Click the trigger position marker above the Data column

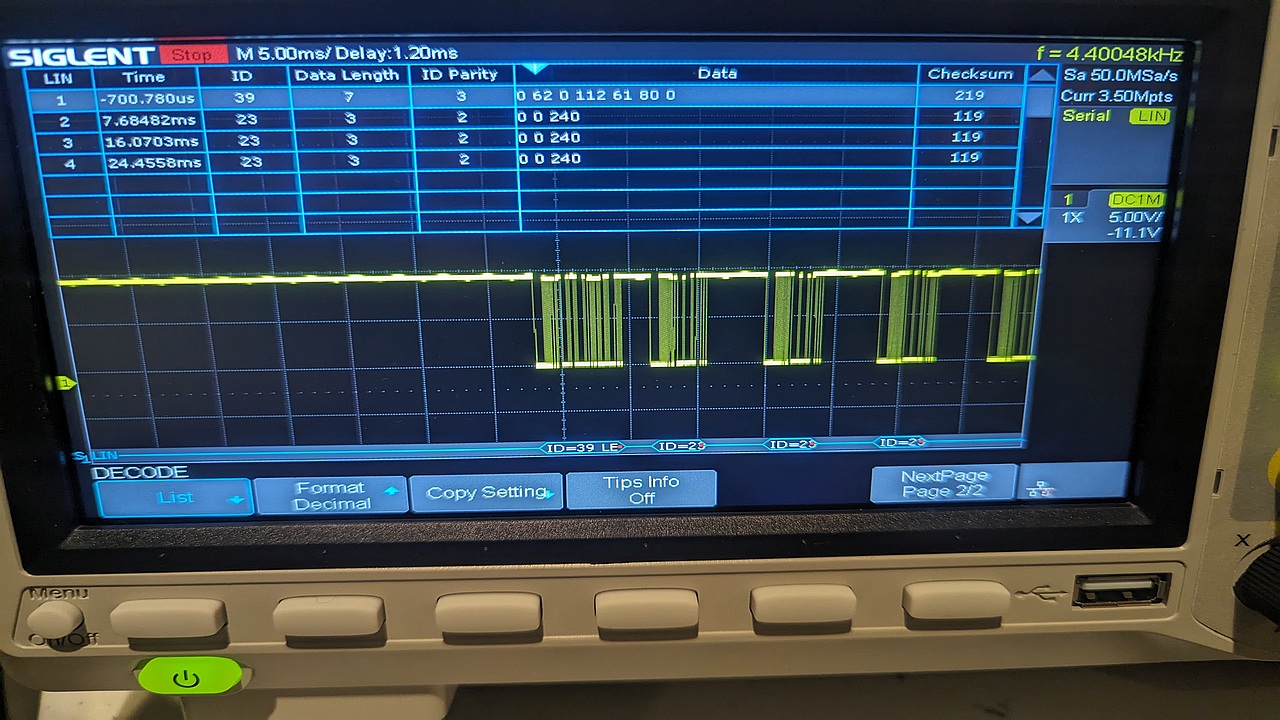[x=536, y=69]
